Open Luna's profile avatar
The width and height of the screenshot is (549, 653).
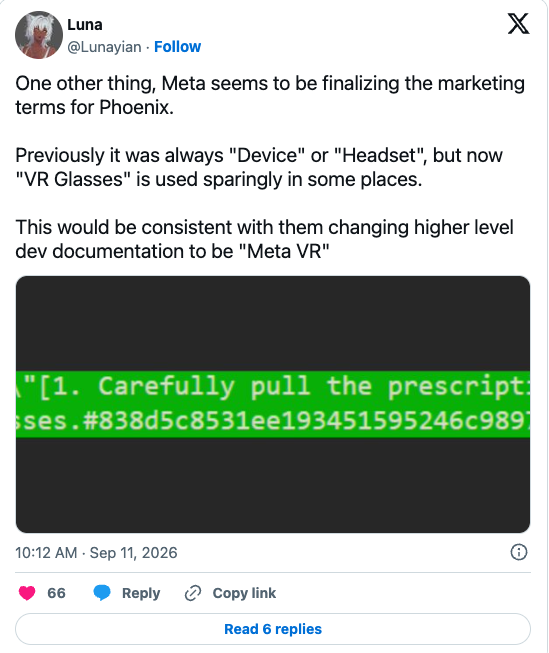point(39,35)
